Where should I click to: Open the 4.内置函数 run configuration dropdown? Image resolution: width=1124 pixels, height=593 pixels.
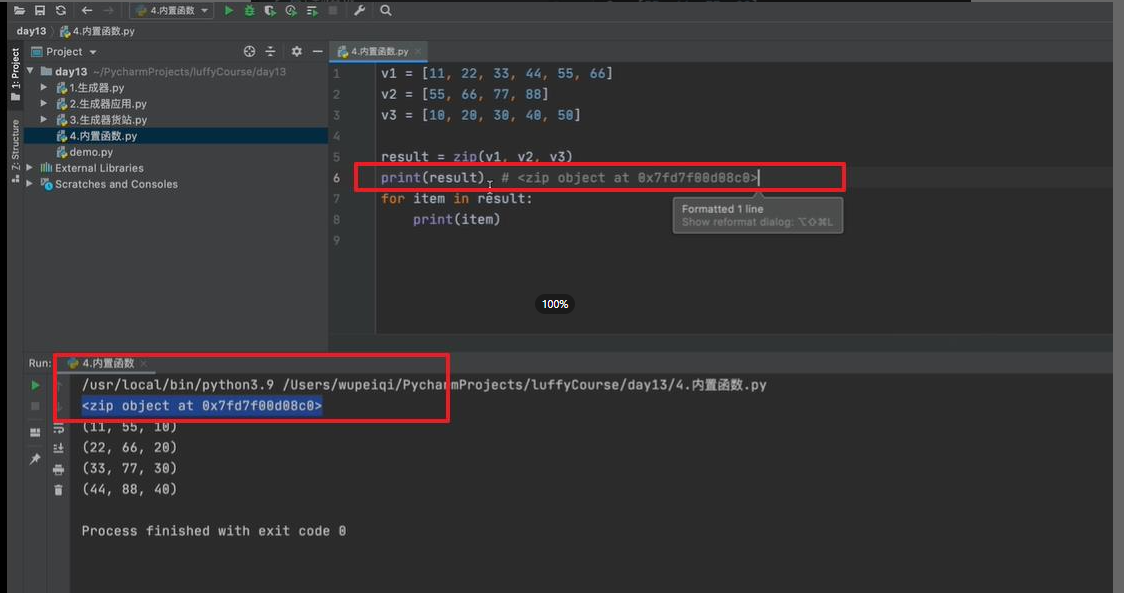click(x=171, y=10)
